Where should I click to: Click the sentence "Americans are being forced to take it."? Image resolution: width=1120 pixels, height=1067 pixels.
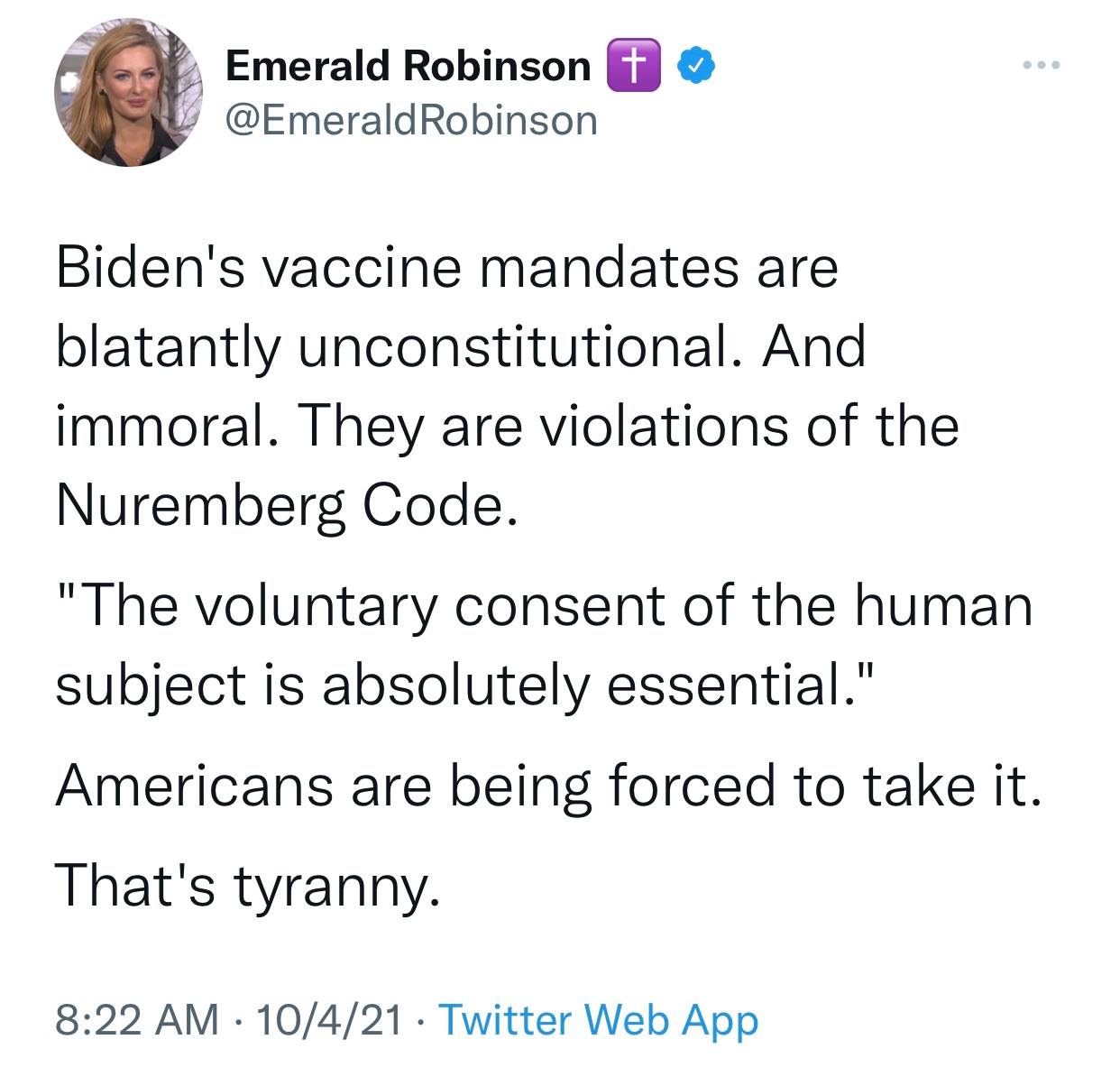click(548, 786)
